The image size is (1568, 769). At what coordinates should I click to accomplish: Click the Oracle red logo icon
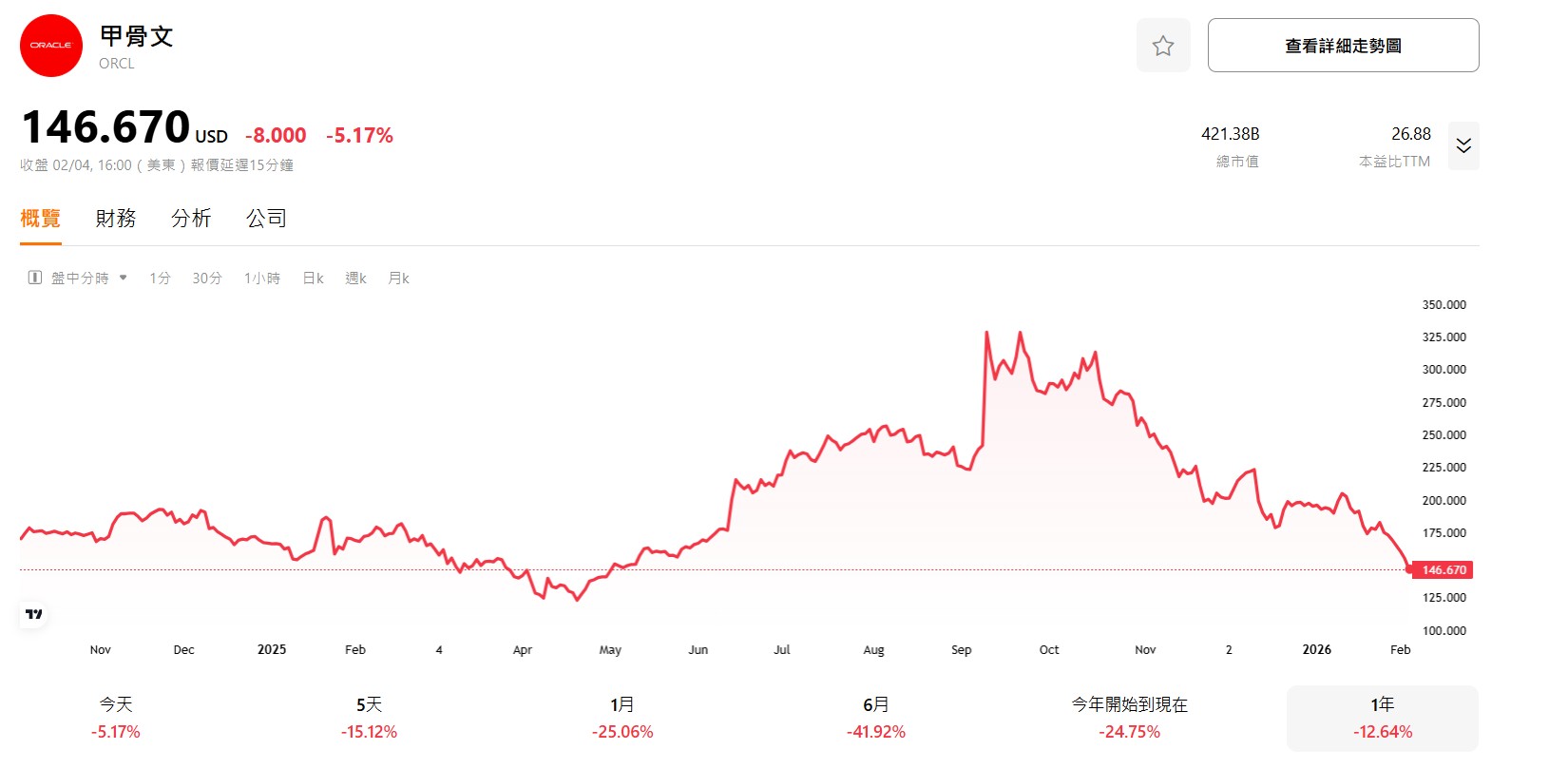pyautogui.click(x=51, y=46)
